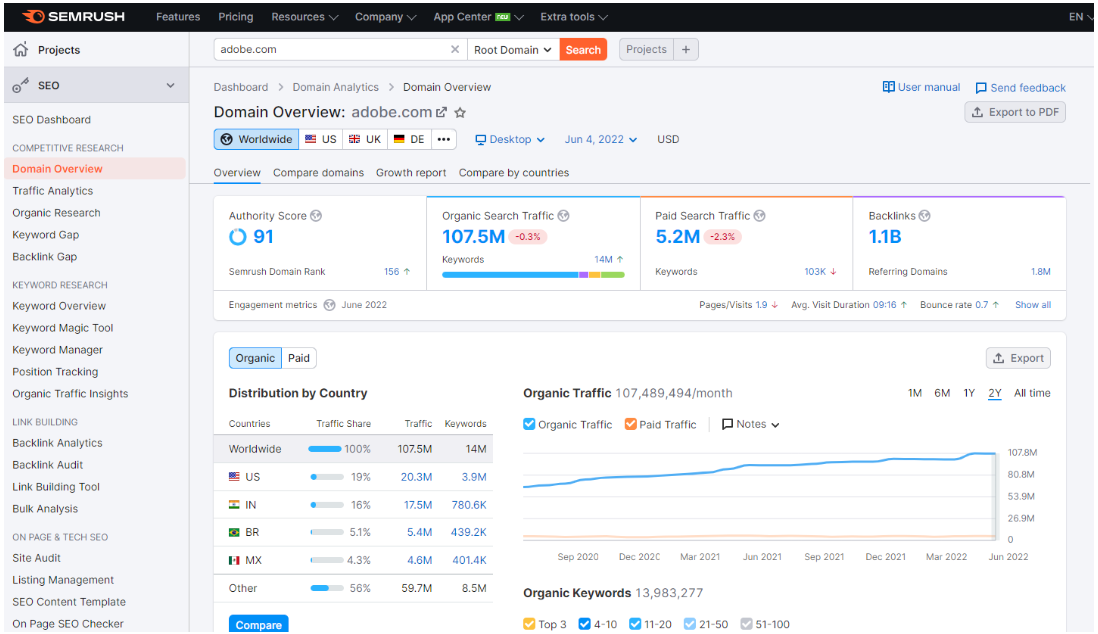Viewport: 1098px width, 634px height.
Task: Toggle the 21-50 keywords checkbox
Action: point(690,623)
